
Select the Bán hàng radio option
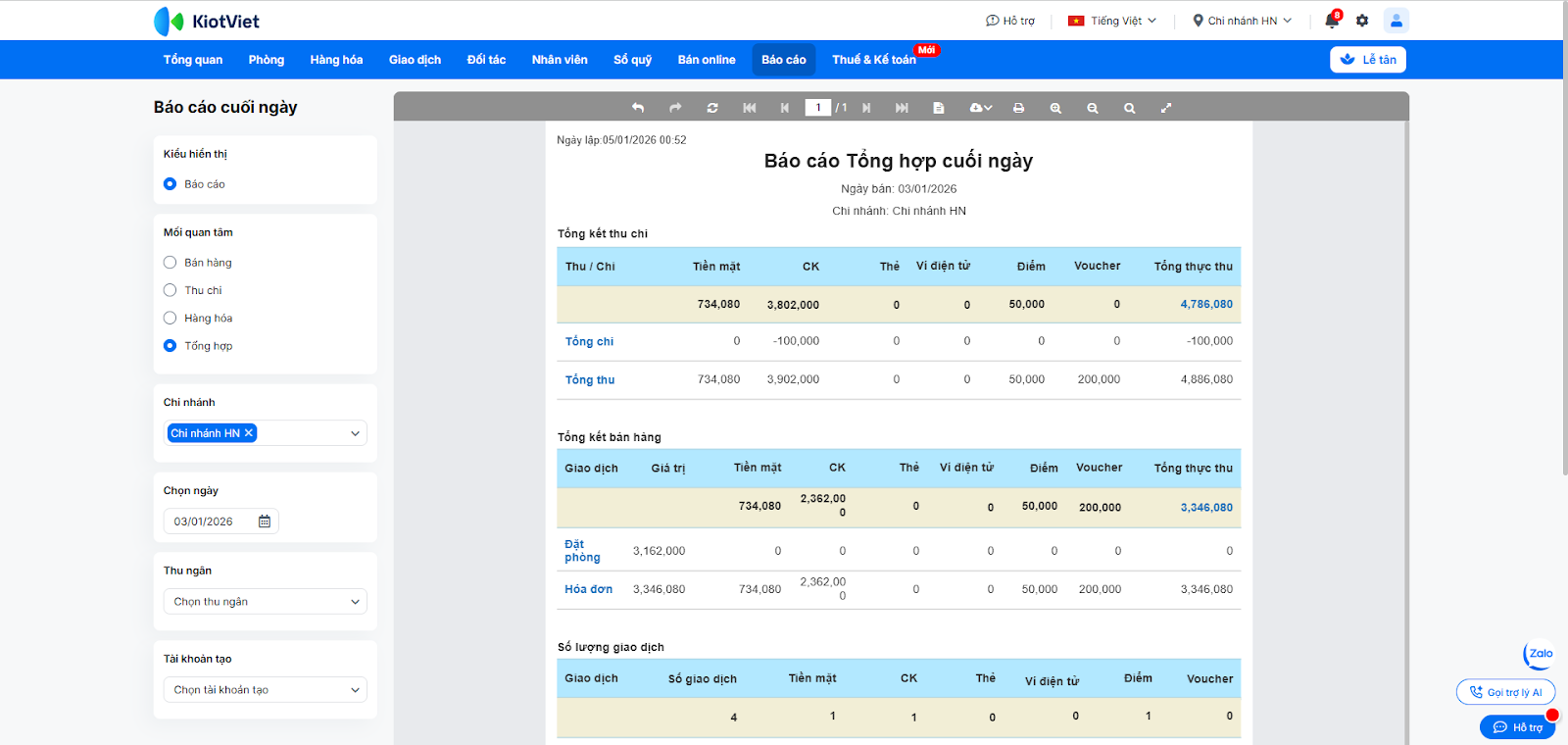tap(171, 263)
